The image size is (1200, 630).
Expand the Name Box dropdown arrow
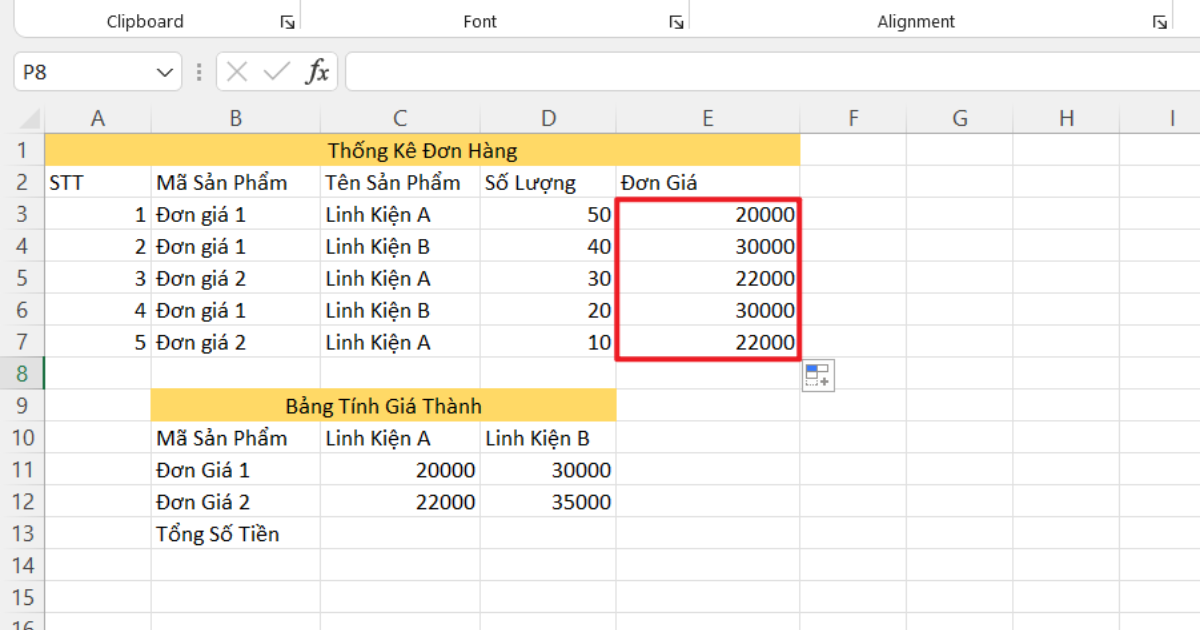pos(165,73)
